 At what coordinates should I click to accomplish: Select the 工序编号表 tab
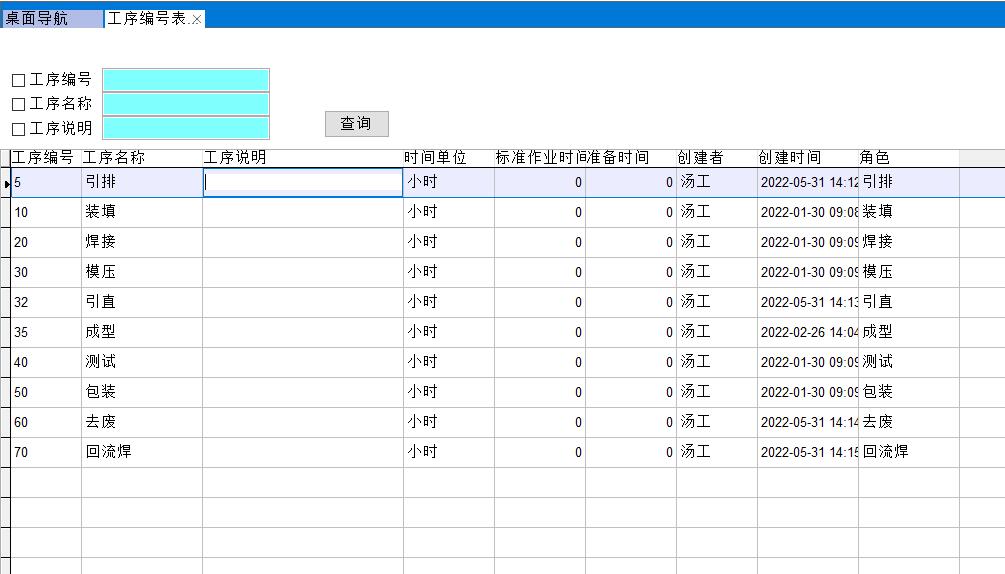tap(146, 19)
